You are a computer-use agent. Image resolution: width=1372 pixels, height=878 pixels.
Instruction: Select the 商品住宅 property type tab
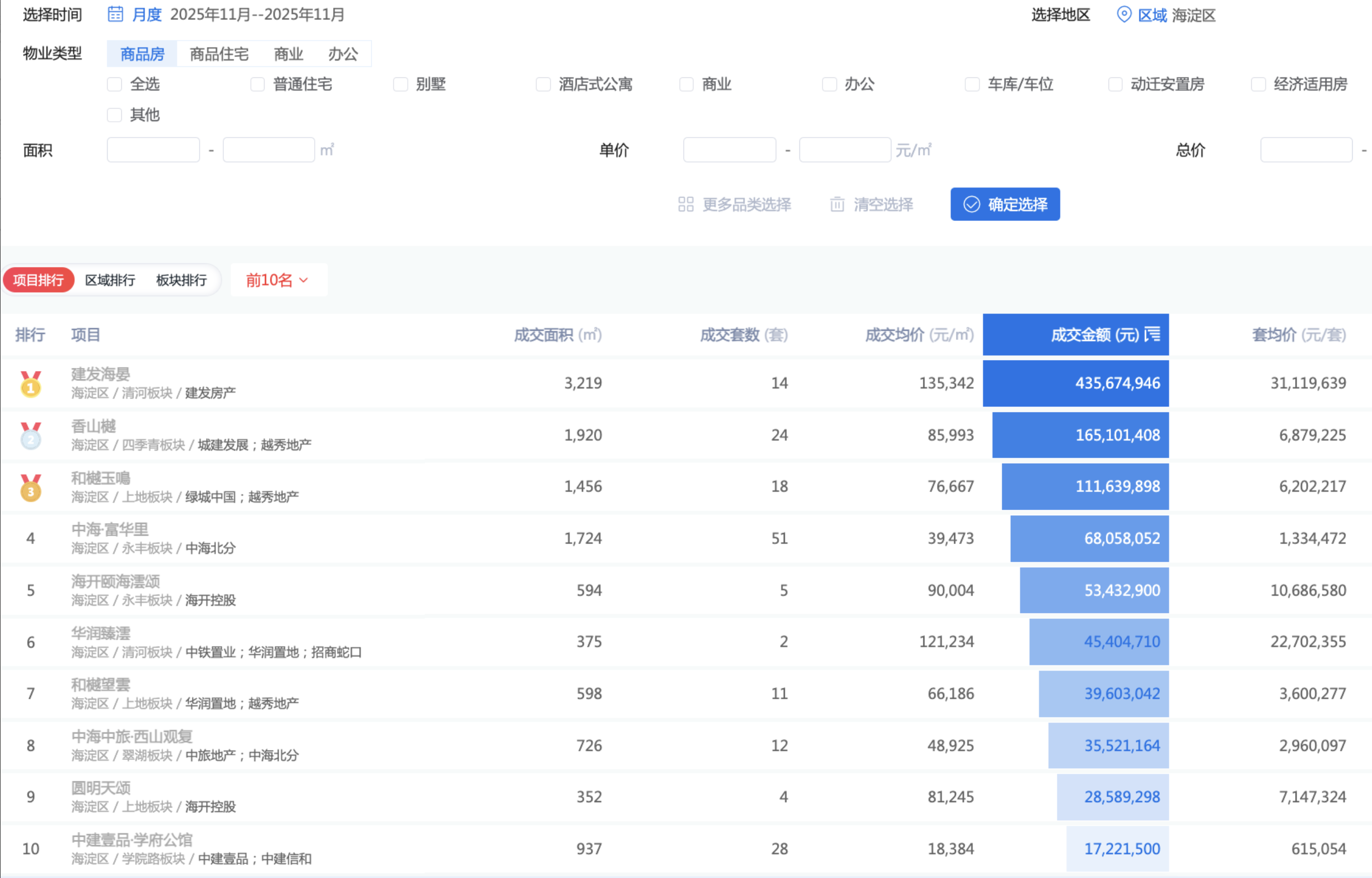pos(219,54)
